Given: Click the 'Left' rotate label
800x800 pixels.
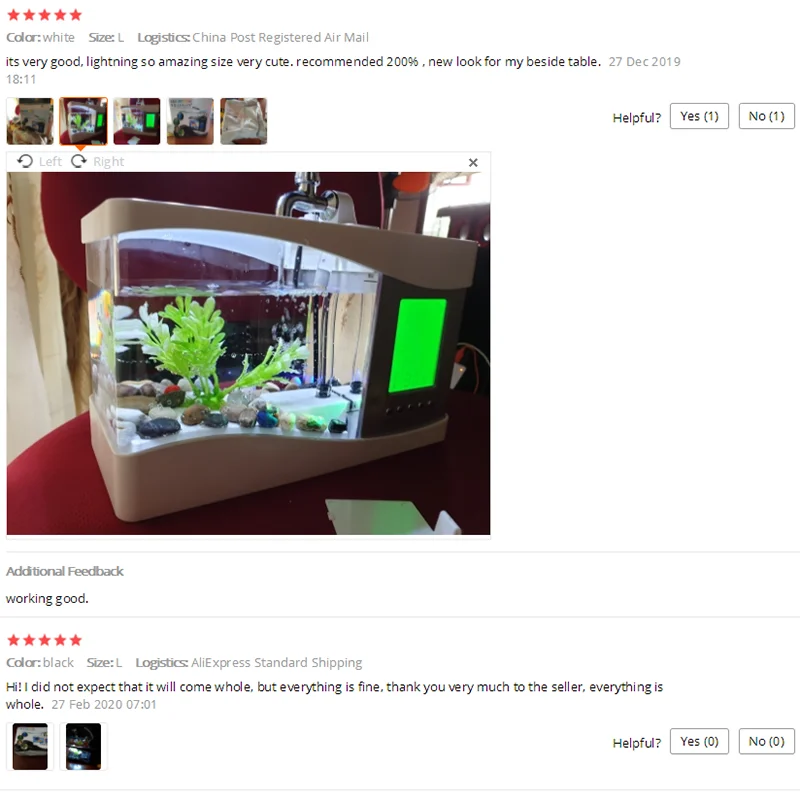Looking at the screenshot, I should (50, 162).
